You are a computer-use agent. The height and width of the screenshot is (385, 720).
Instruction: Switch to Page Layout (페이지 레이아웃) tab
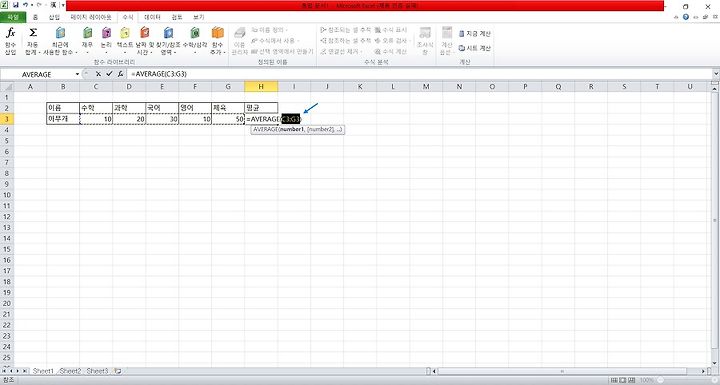pyautogui.click(x=91, y=17)
